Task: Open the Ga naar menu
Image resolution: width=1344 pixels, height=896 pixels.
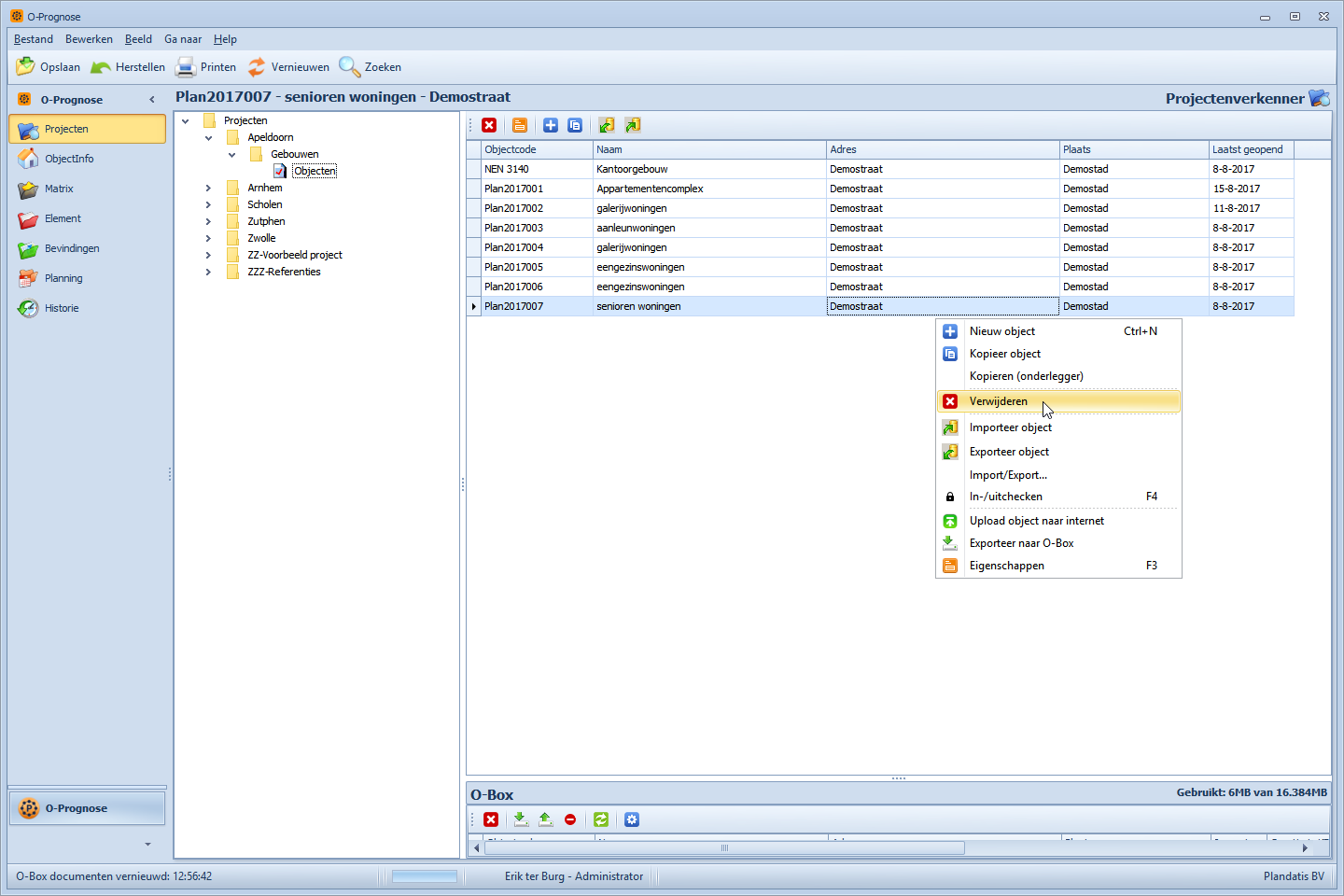Action: tap(183, 39)
